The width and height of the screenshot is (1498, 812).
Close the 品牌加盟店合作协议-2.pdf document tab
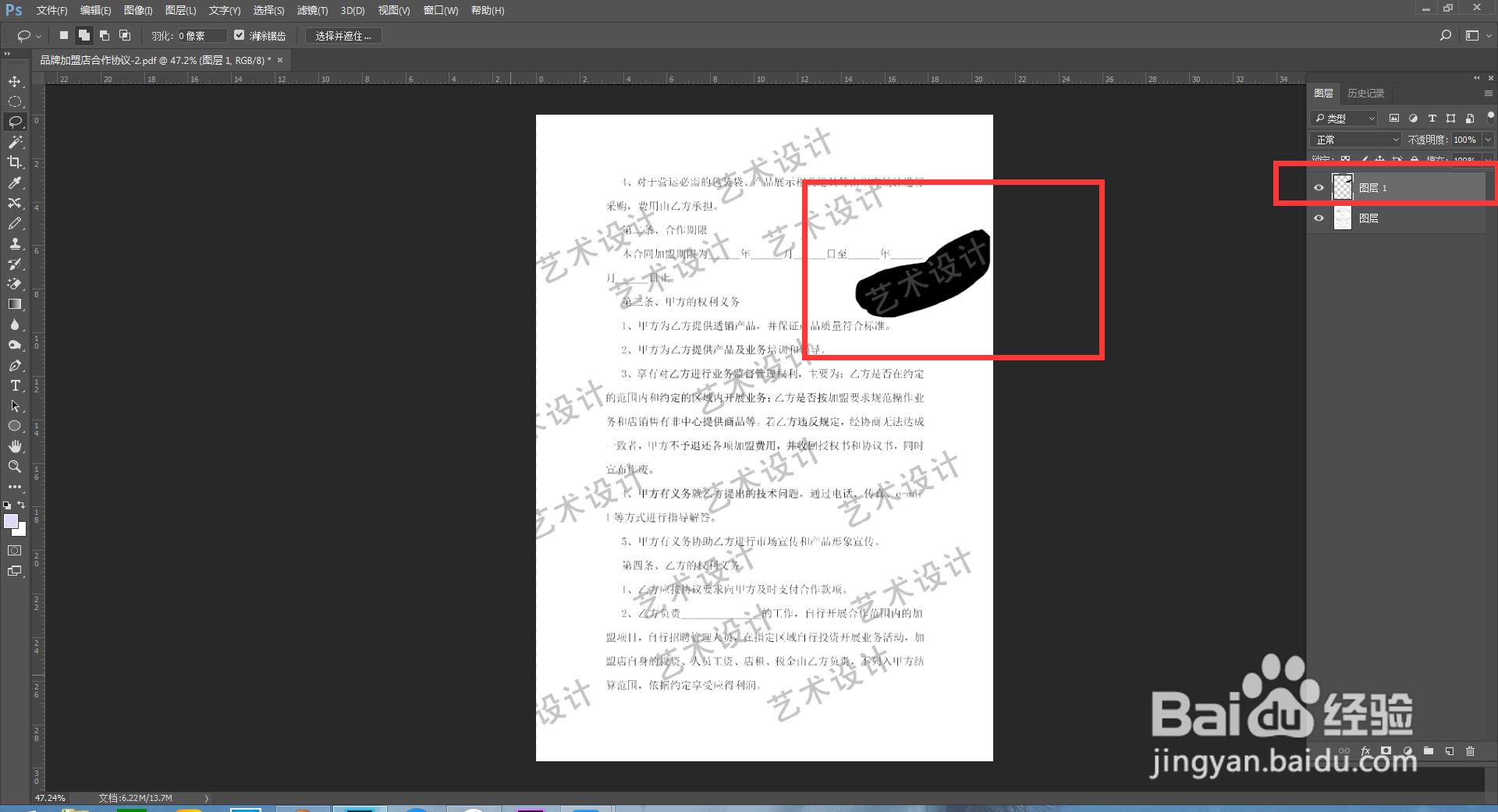pos(280,60)
